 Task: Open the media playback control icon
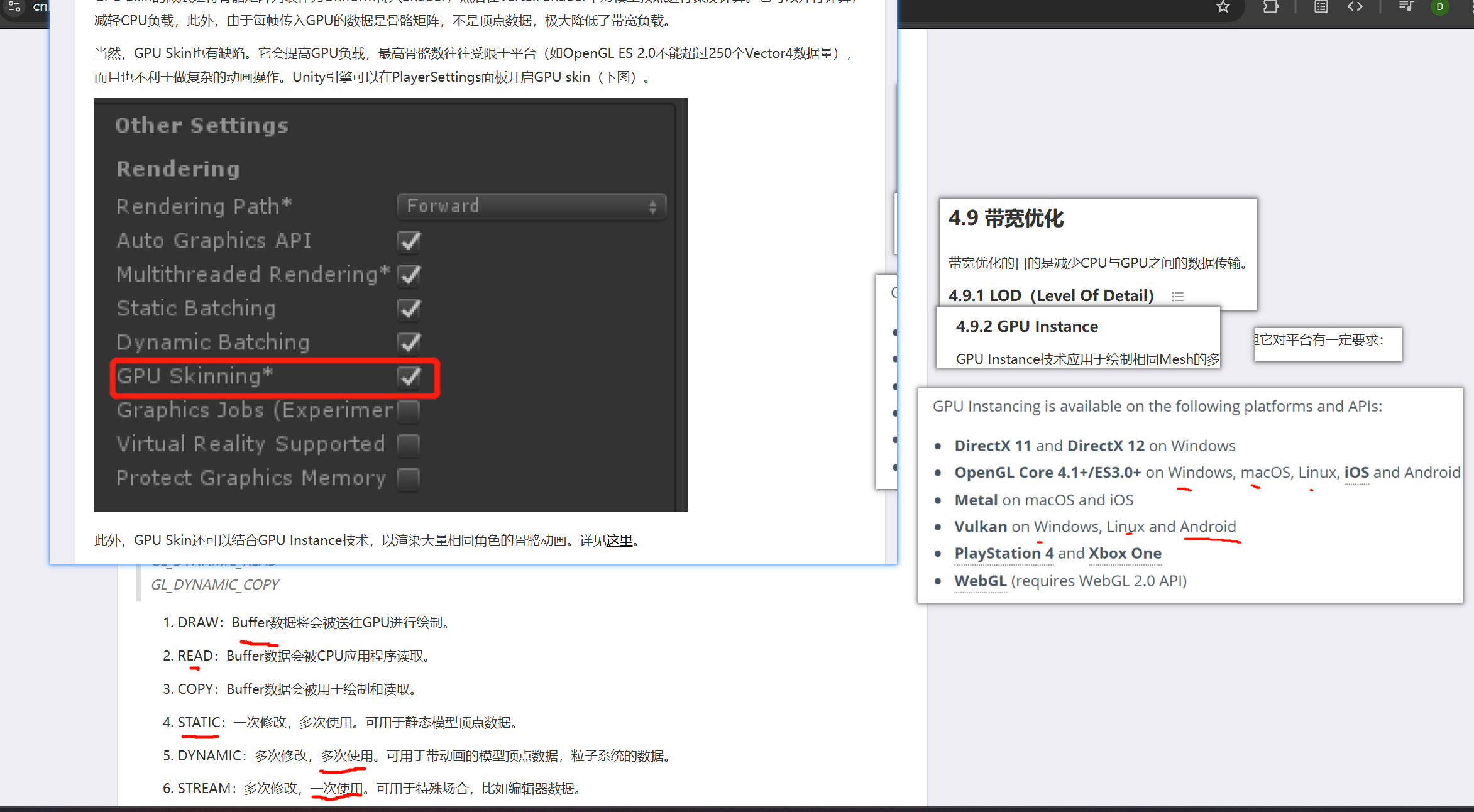(1405, 7)
